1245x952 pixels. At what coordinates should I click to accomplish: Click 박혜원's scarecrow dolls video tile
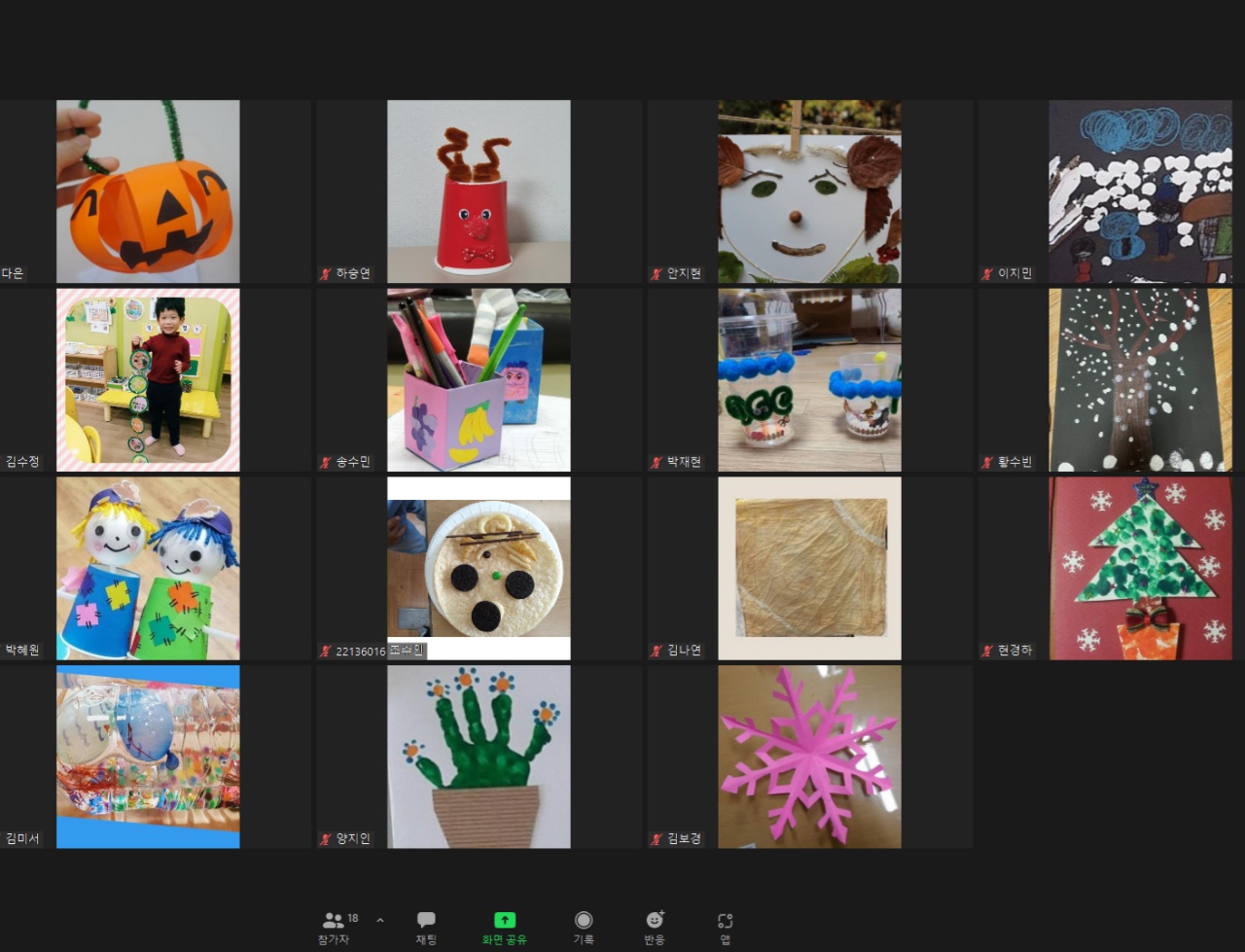[x=148, y=568]
